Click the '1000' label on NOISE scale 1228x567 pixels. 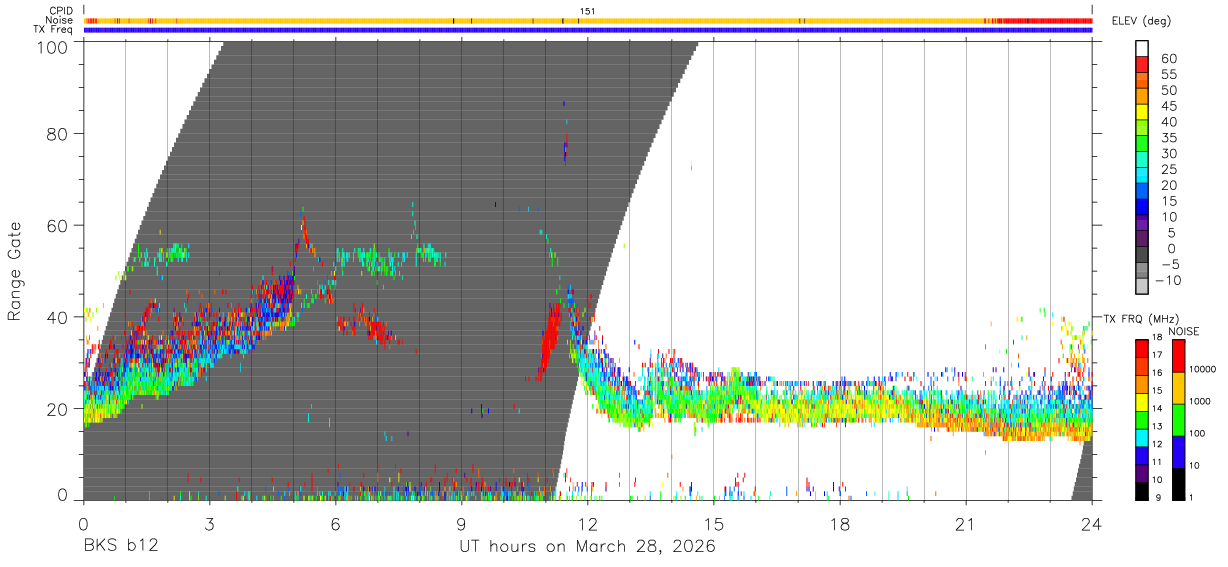[x=1202, y=401]
